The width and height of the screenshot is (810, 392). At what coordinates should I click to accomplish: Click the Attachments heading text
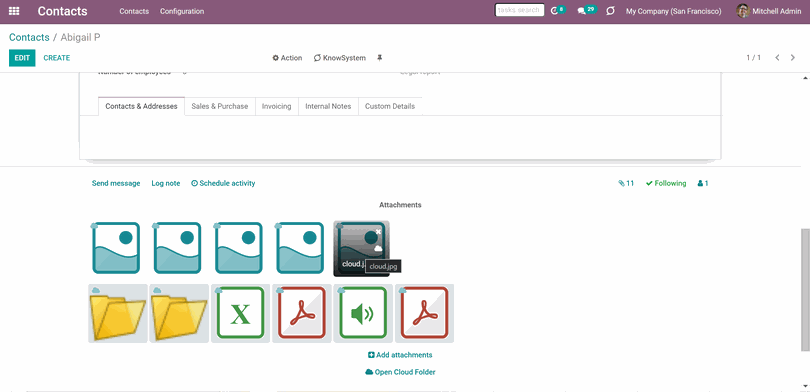(x=400, y=205)
